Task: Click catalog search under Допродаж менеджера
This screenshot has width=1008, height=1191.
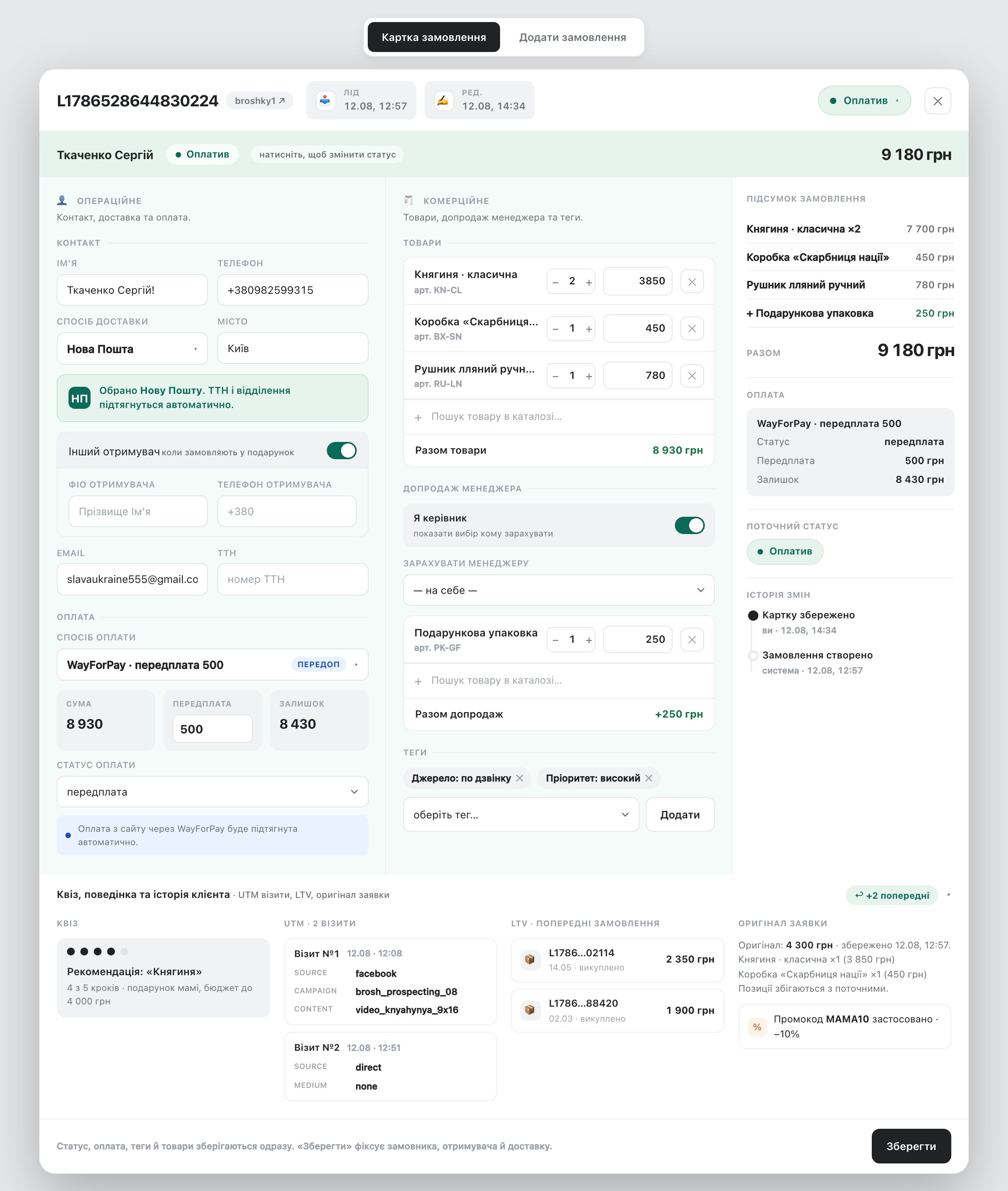Action: [x=558, y=681]
